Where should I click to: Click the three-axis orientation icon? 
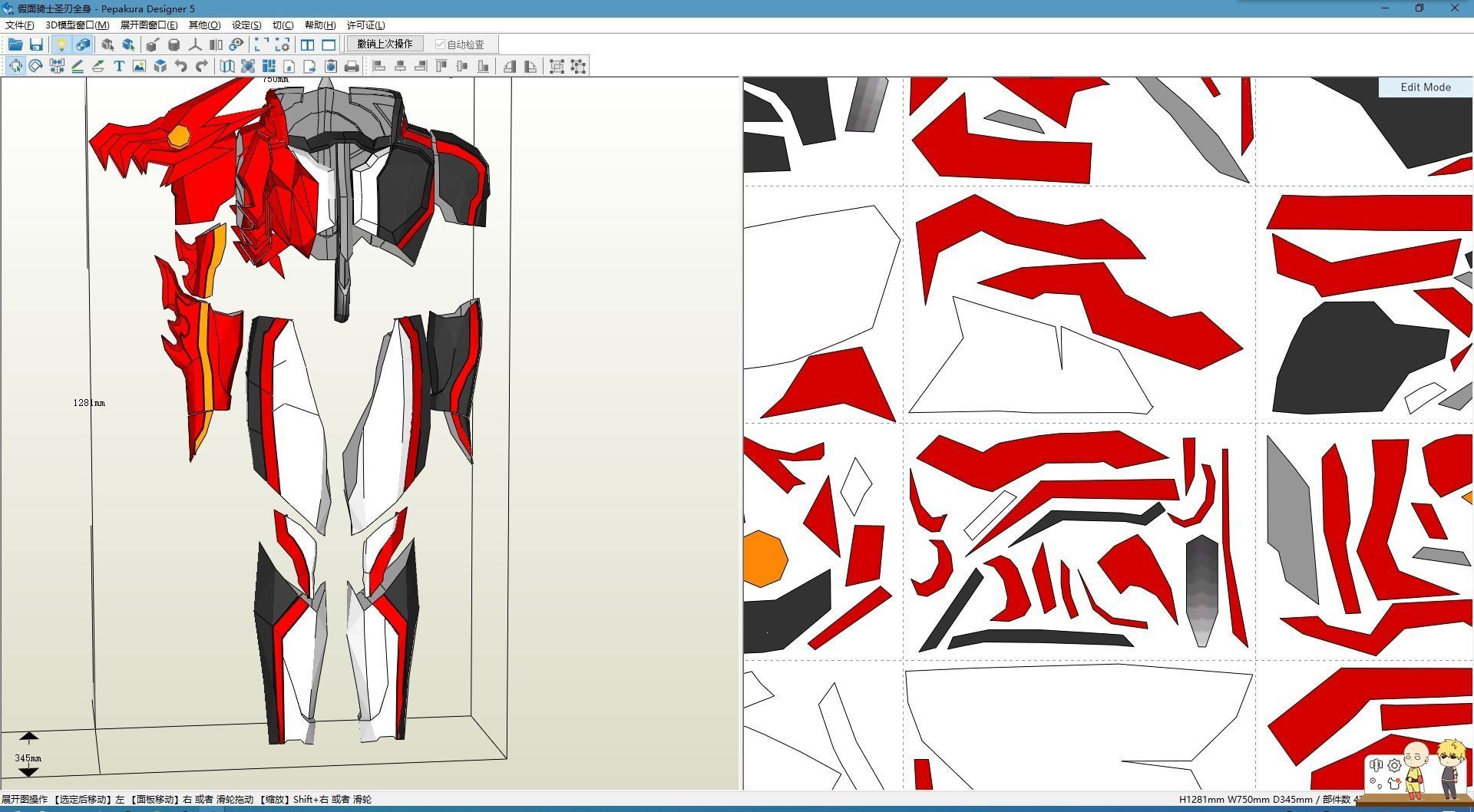[195, 45]
